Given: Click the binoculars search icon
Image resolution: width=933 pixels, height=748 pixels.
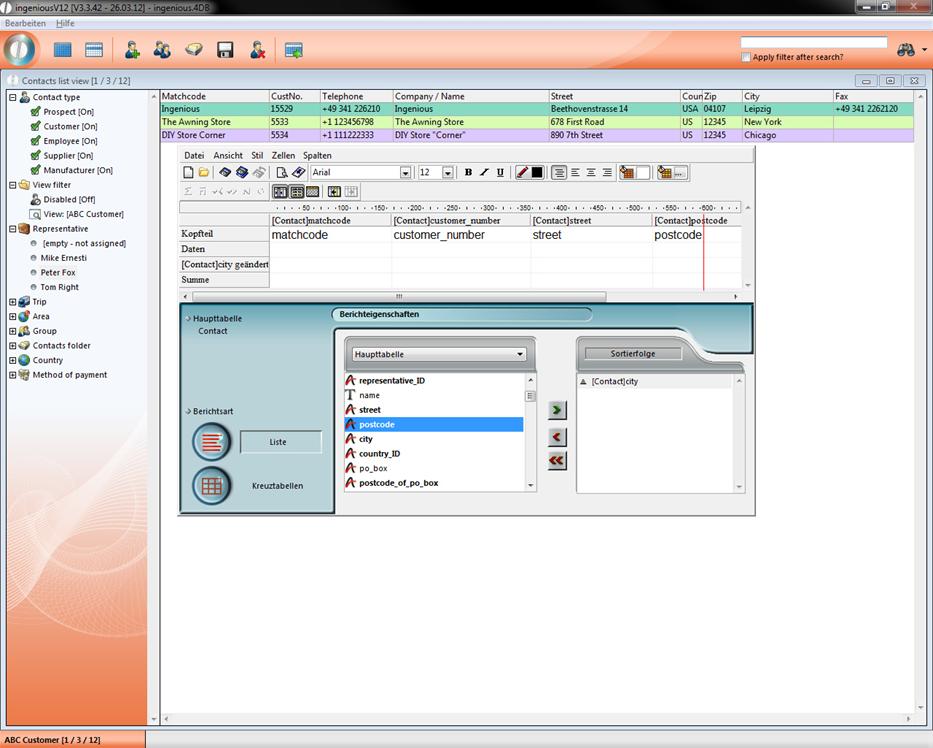Looking at the screenshot, I should pyautogui.click(x=906, y=50).
